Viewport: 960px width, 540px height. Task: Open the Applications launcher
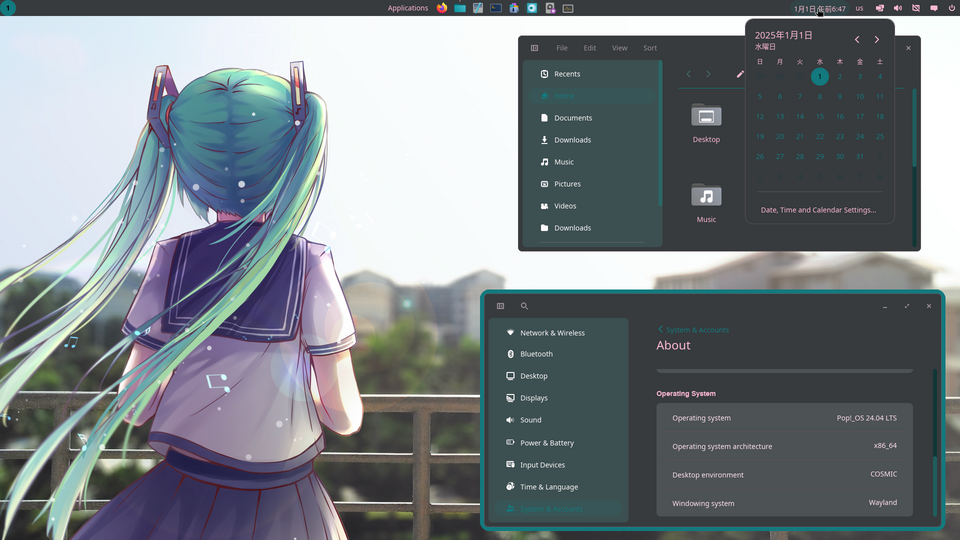click(x=408, y=8)
